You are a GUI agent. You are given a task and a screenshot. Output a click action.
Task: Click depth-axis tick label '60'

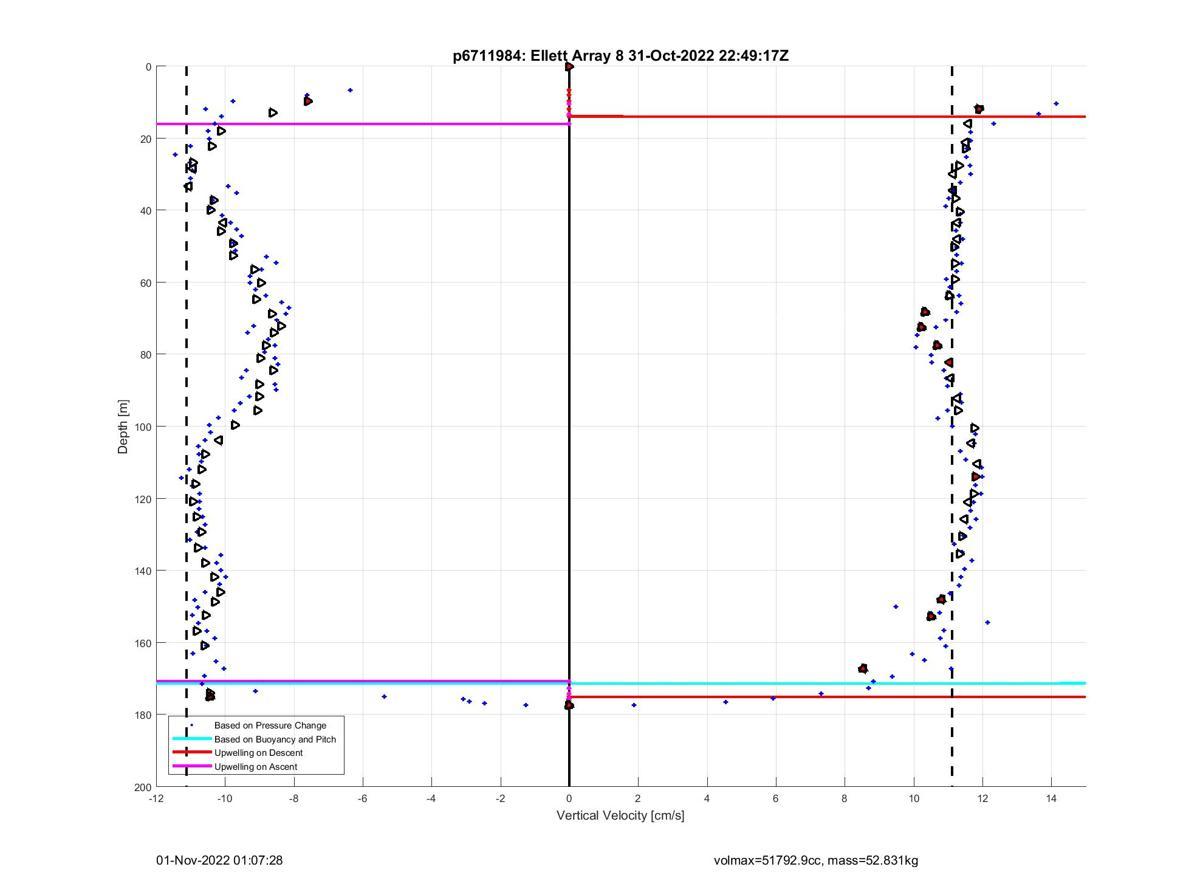(145, 283)
